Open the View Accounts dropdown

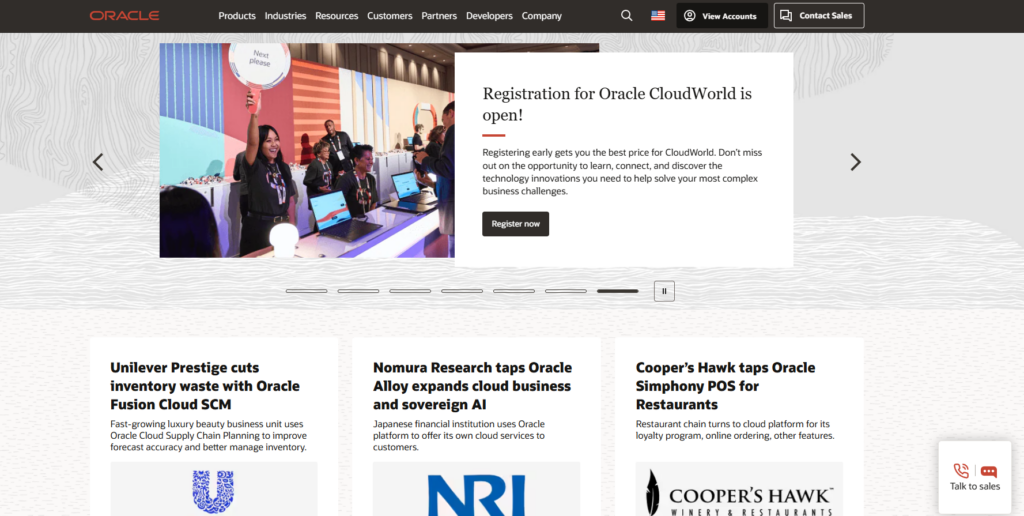tap(722, 16)
